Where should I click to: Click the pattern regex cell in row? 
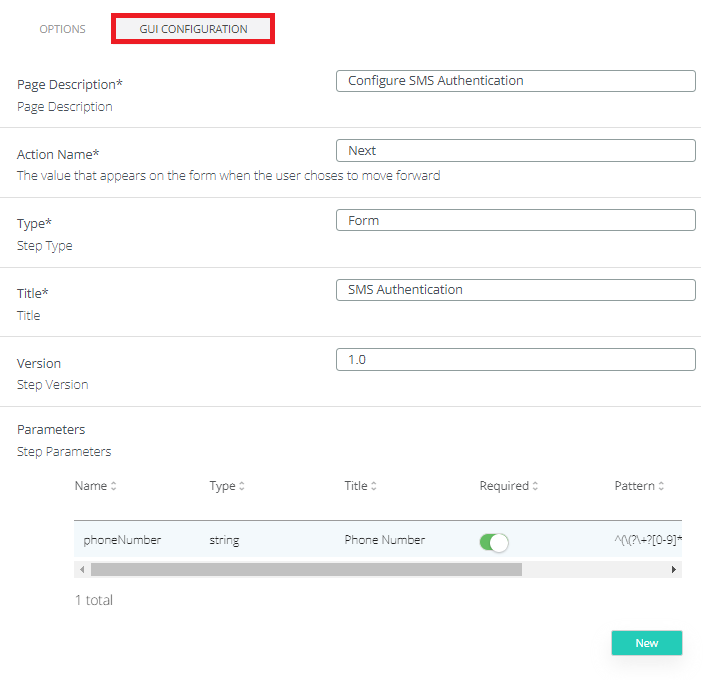pos(646,540)
